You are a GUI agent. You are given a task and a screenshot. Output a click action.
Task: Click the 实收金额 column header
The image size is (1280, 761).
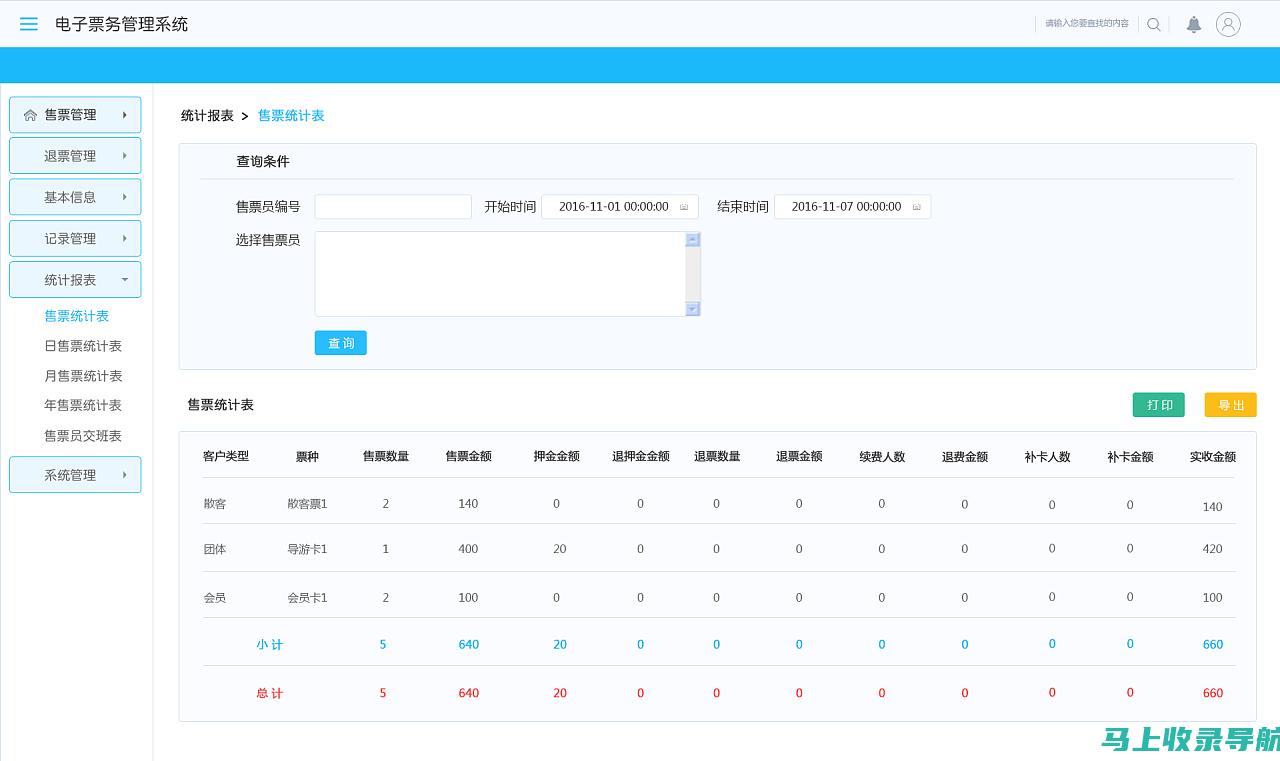click(x=1213, y=457)
